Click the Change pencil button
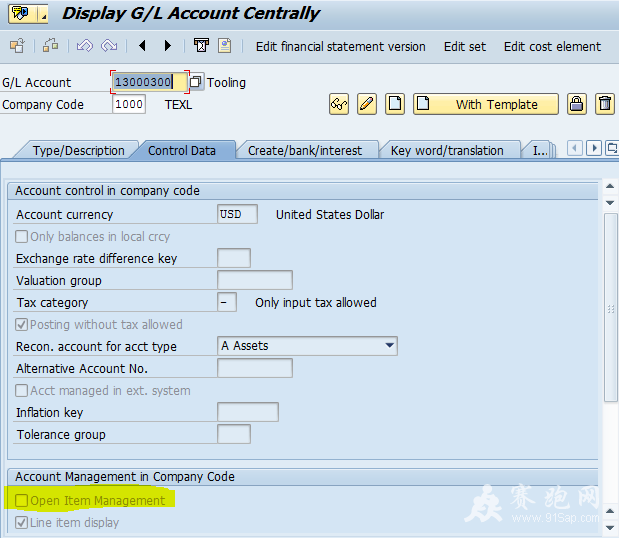619x538 pixels. (367, 104)
